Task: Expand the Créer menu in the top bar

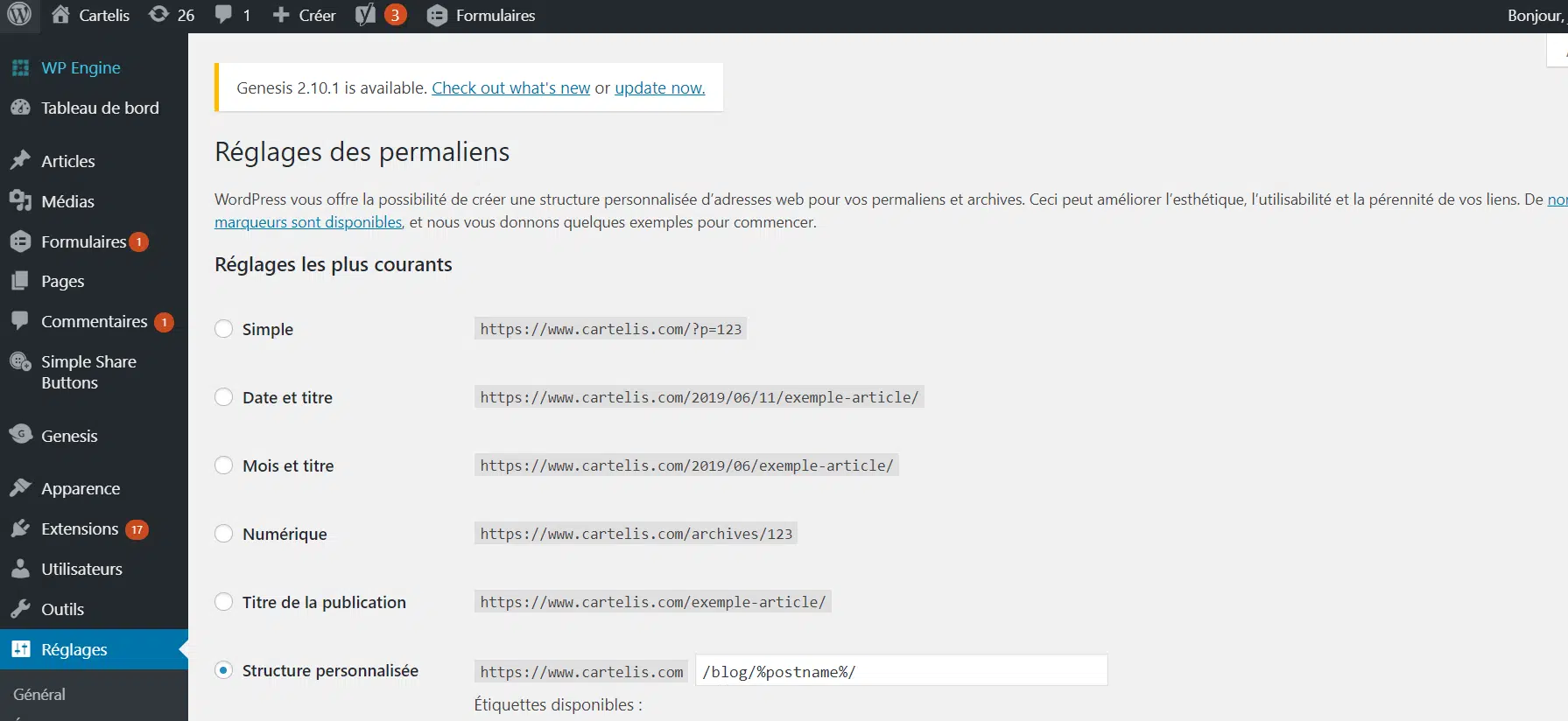Action: [x=305, y=15]
